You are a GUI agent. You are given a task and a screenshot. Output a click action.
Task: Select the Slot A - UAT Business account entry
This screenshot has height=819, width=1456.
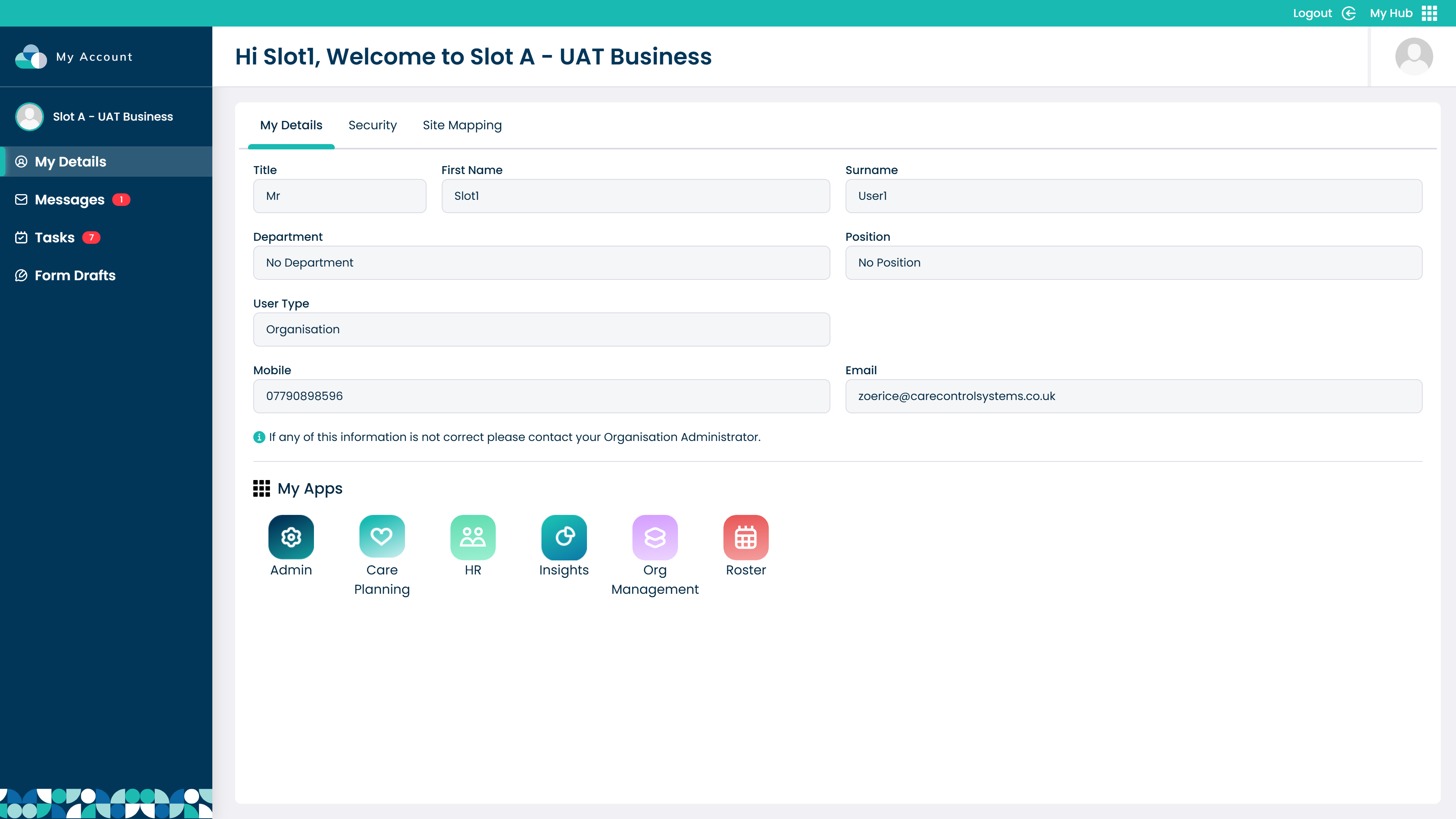(x=106, y=116)
